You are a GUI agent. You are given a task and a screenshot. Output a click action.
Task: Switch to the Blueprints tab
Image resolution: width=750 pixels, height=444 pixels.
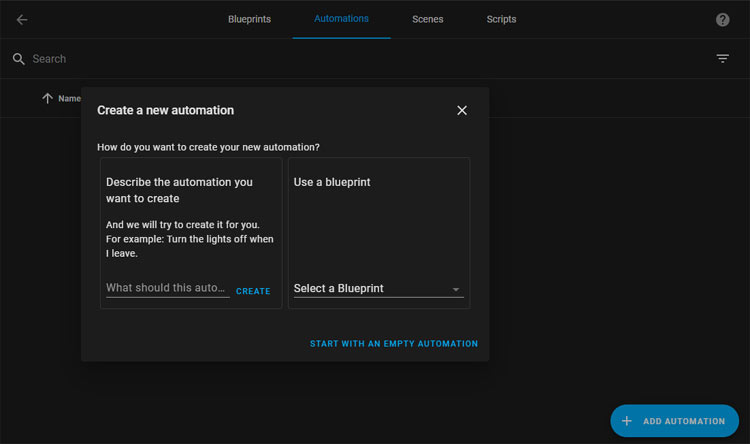(249, 19)
